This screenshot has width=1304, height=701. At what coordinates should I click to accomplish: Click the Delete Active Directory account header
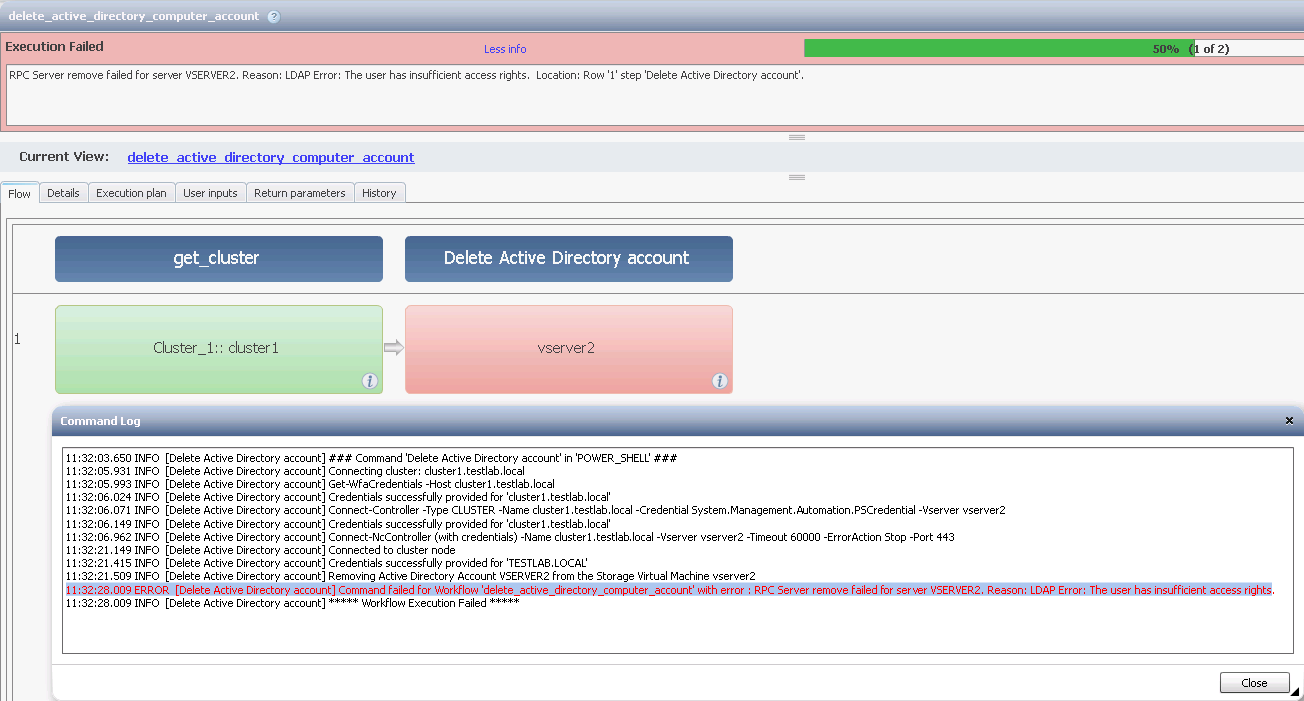coord(569,259)
